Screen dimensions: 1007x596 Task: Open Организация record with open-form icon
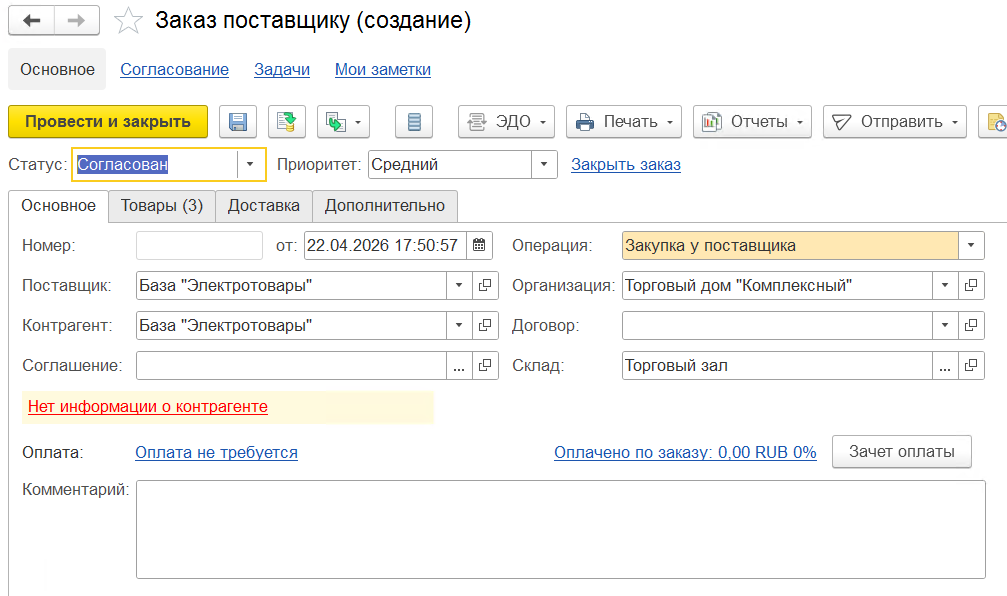(x=971, y=285)
